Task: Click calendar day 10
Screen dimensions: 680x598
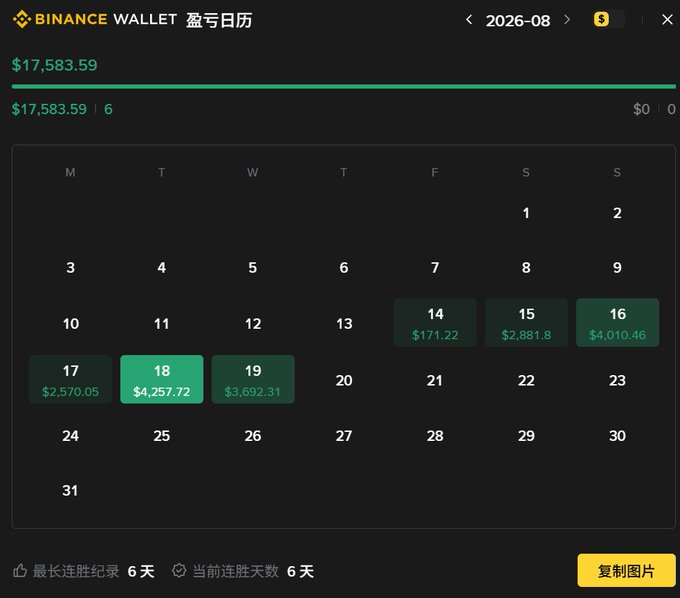Action: point(71,324)
